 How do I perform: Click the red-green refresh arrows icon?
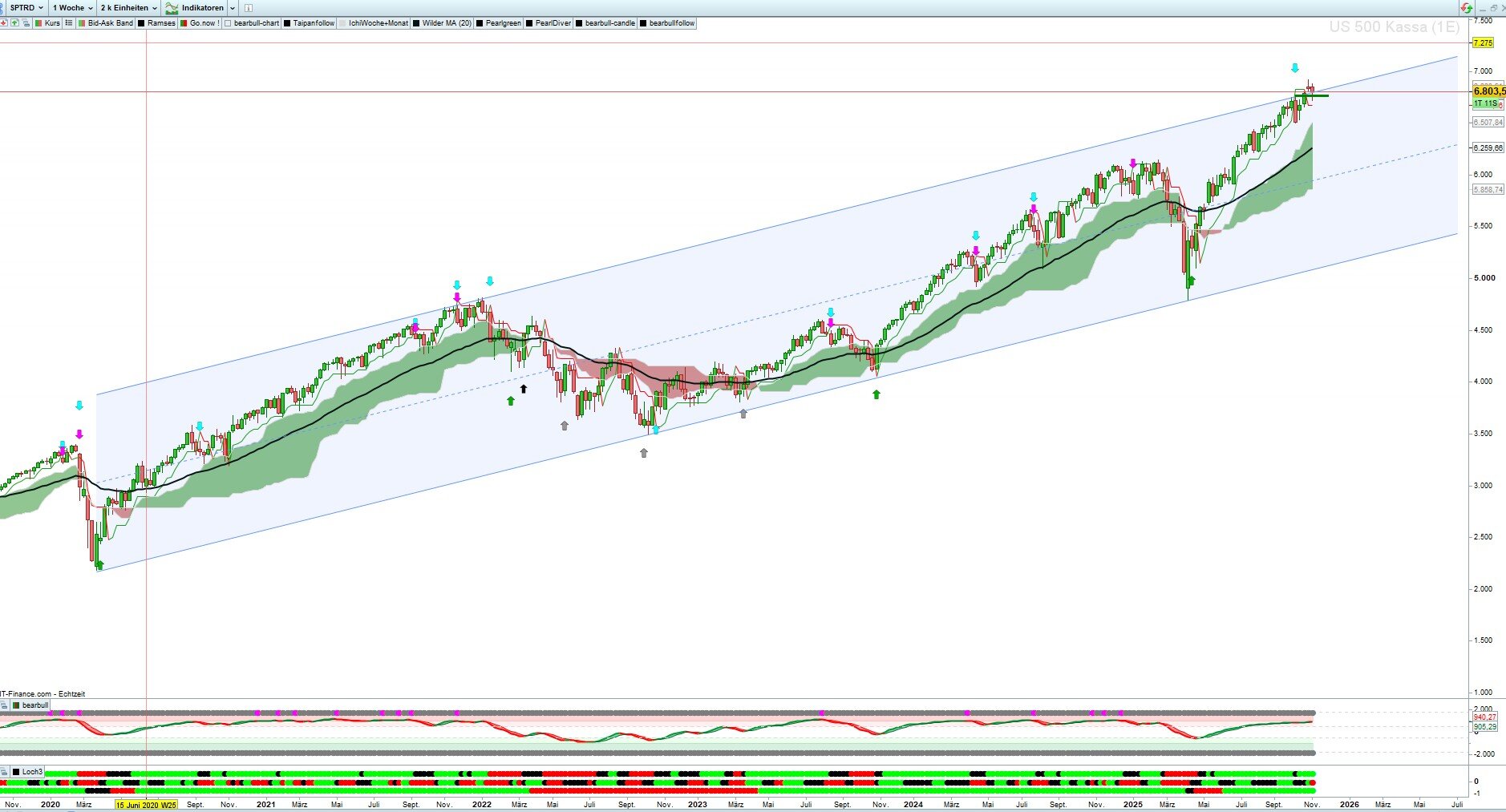click(x=1466, y=8)
